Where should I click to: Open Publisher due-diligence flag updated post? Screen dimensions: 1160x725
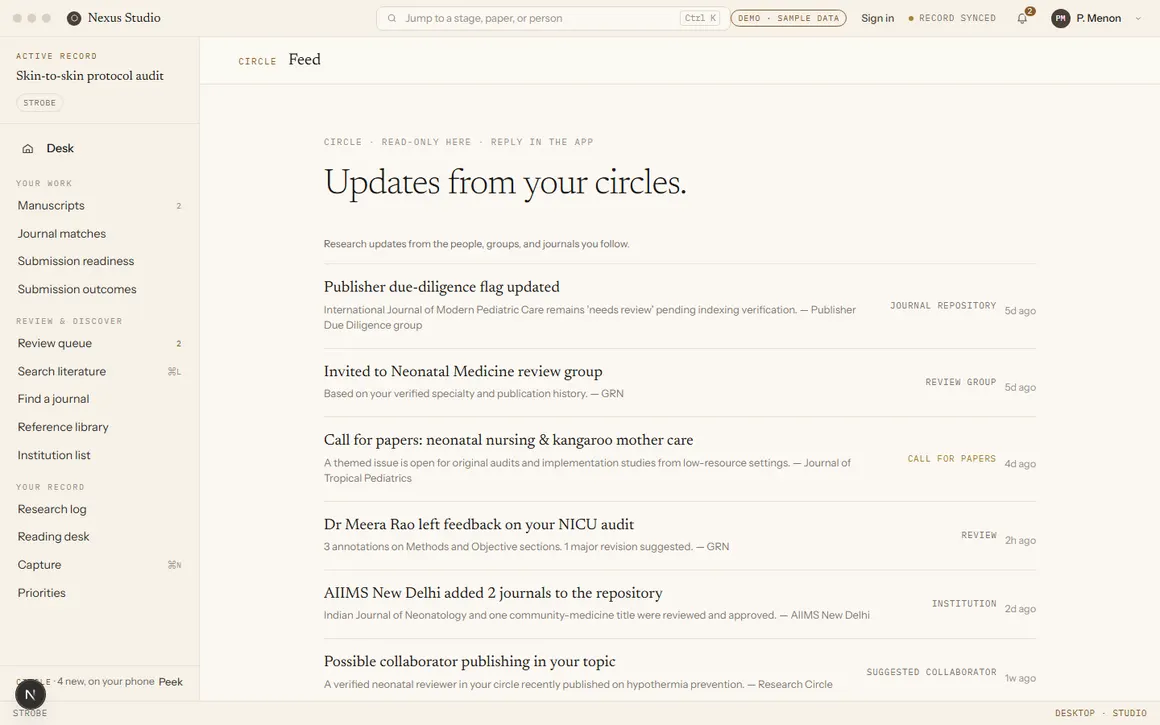pyautogui.click(x=442, y=287)
